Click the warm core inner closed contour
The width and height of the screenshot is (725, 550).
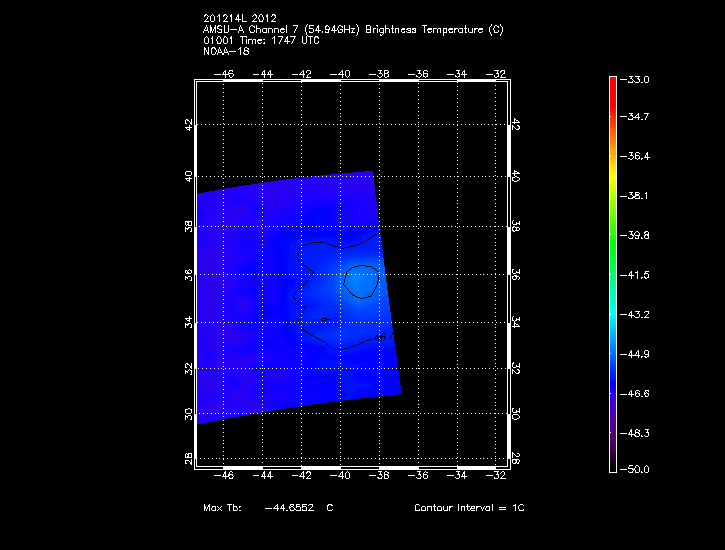(361, 282)
